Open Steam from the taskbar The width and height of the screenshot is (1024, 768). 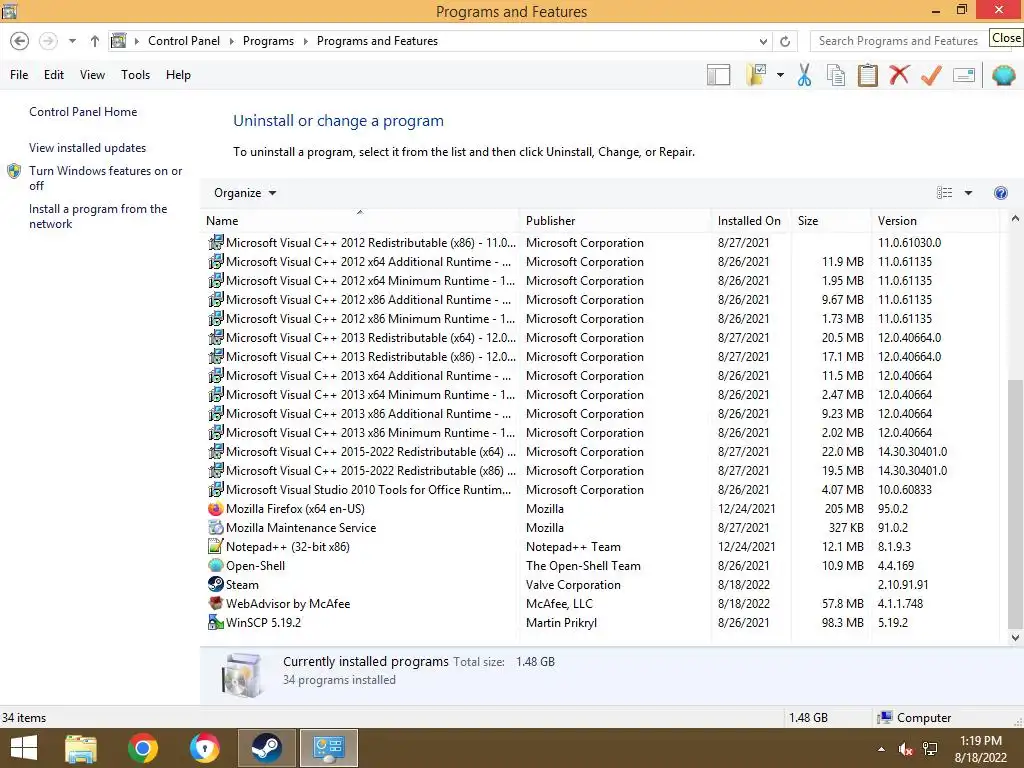pos(266,748)
